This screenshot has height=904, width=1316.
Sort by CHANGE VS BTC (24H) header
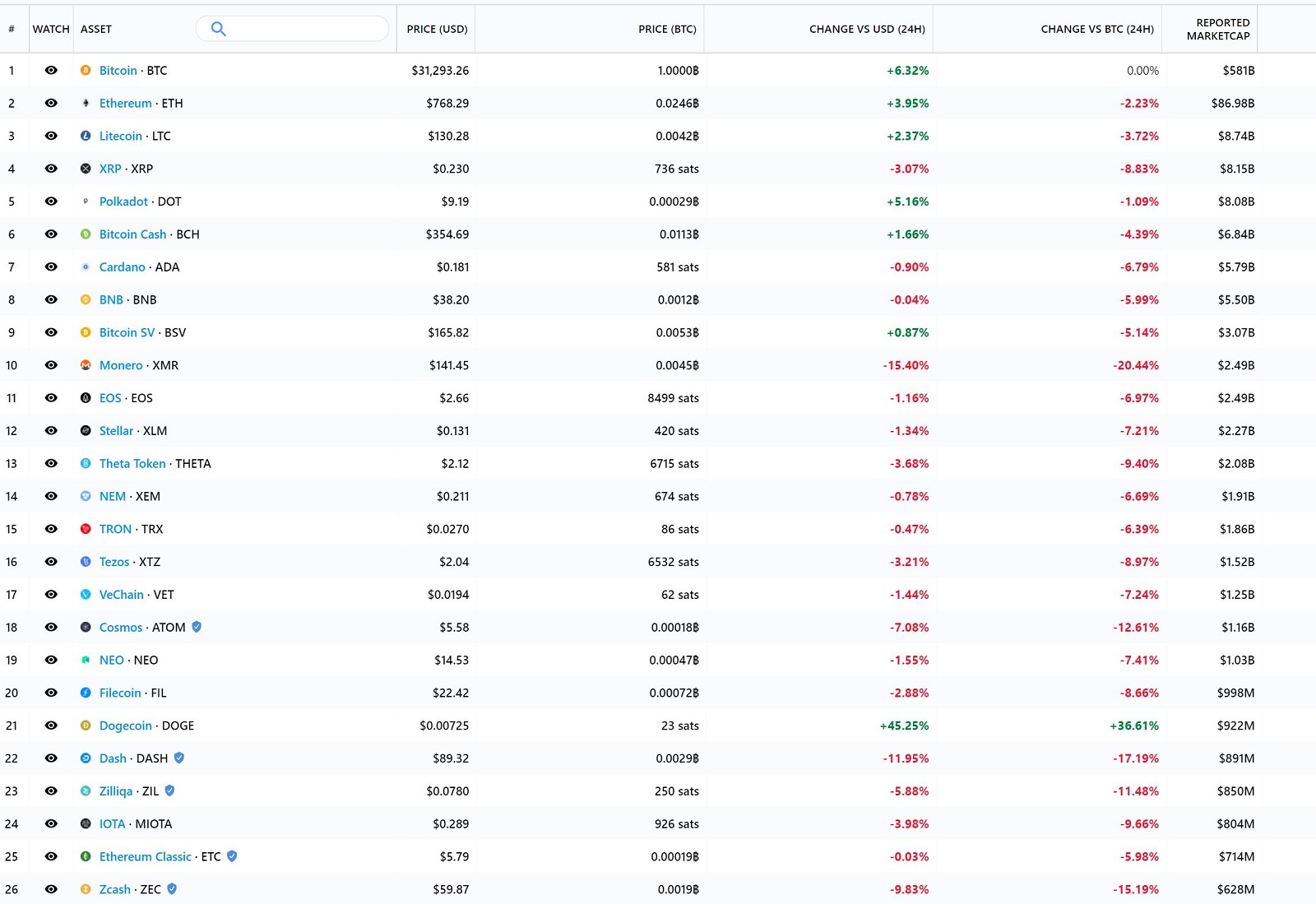(1097, 29)
